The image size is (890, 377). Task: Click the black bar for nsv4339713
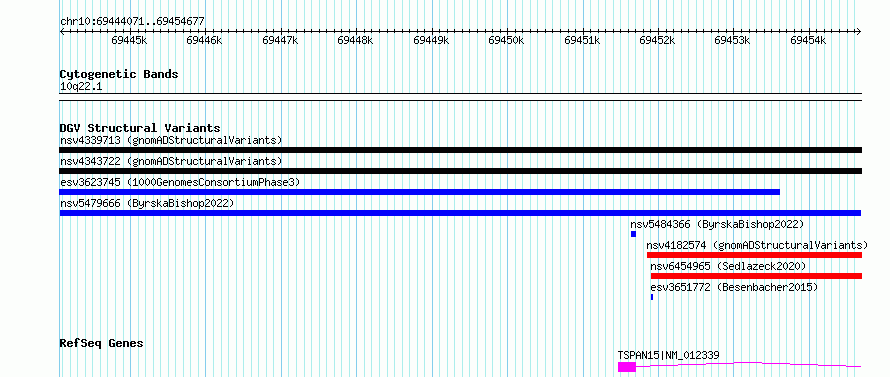tap(461, 150)
